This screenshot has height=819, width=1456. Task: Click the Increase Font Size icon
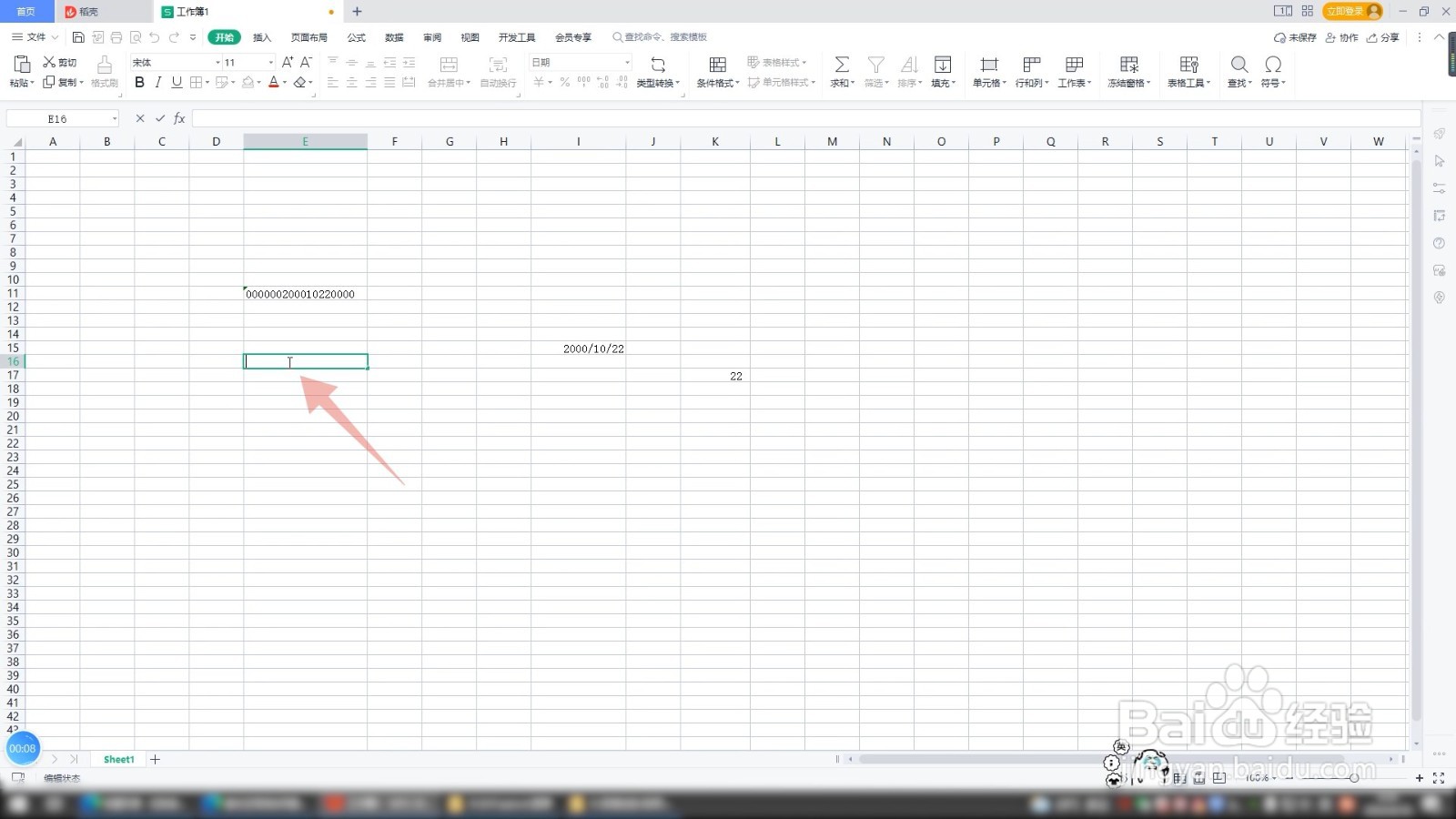tap(288, 62)
